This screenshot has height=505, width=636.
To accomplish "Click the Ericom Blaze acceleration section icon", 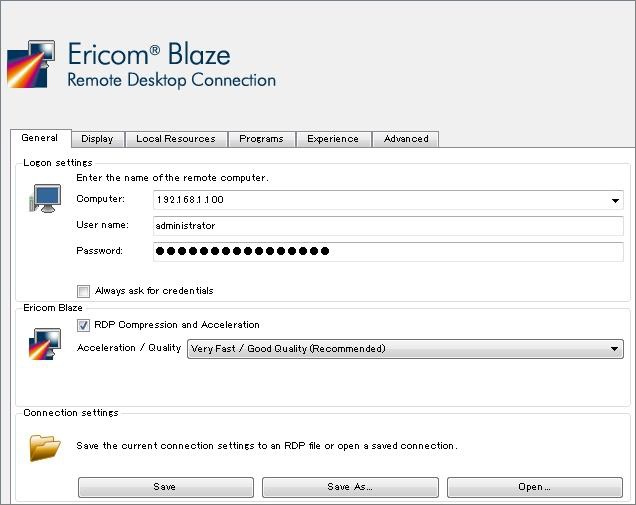I will pyautogui.click(x=44, y=343).
